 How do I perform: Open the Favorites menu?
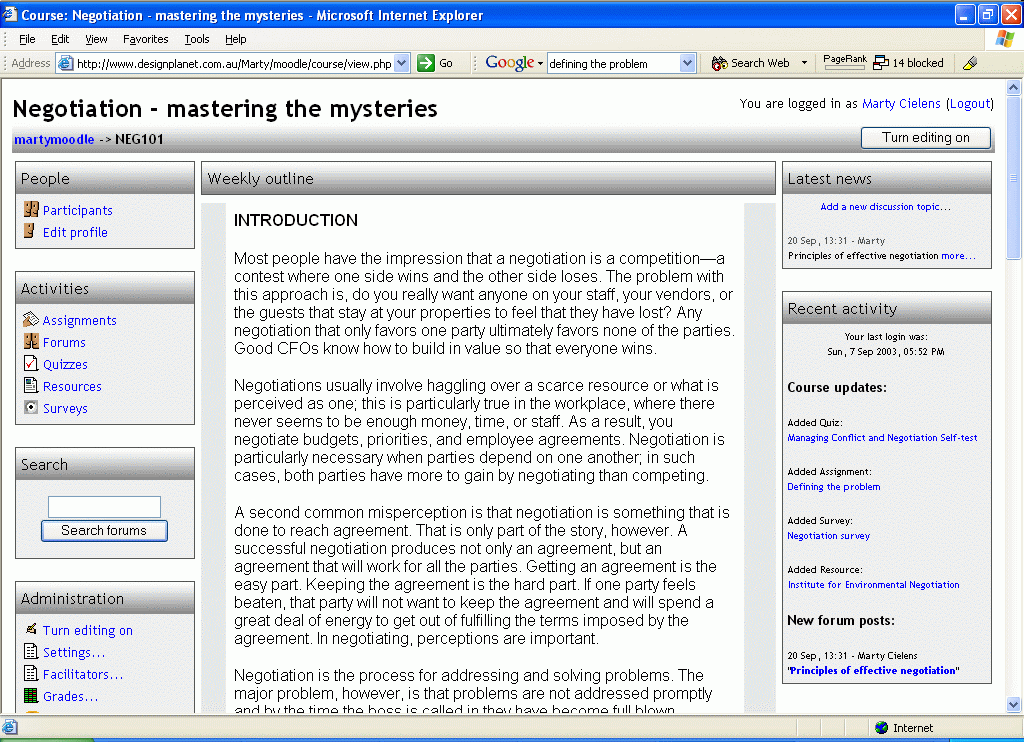[x=145, y=39]
